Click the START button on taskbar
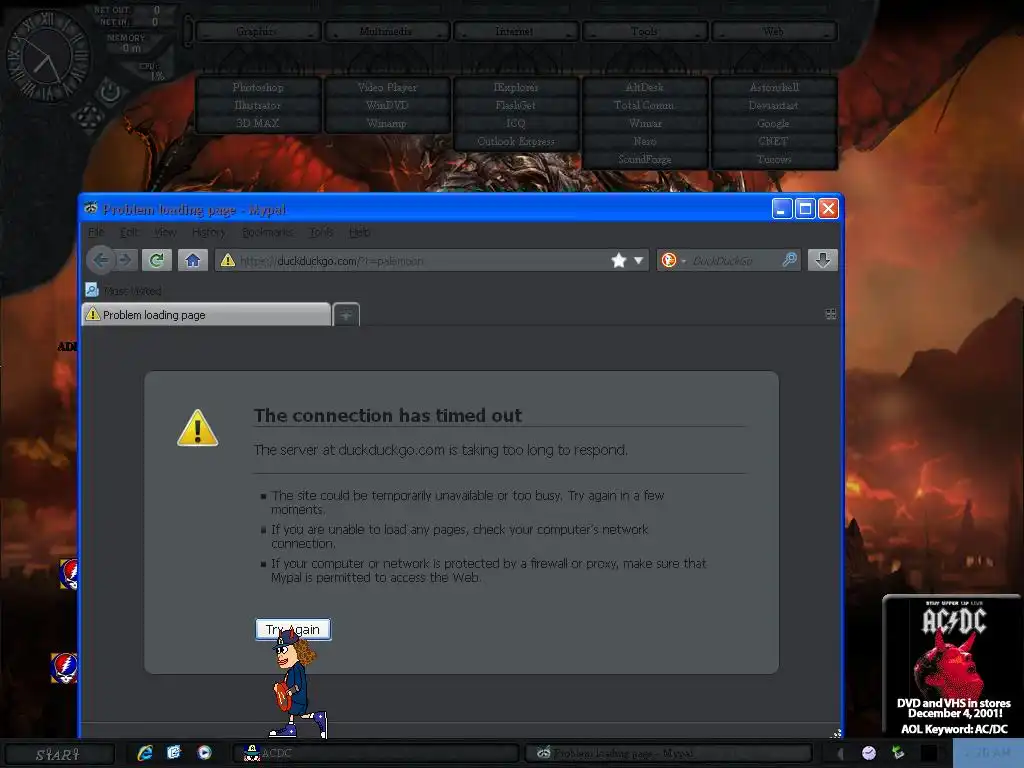Viewport: 1024px width, 768px height. (57, 754)
